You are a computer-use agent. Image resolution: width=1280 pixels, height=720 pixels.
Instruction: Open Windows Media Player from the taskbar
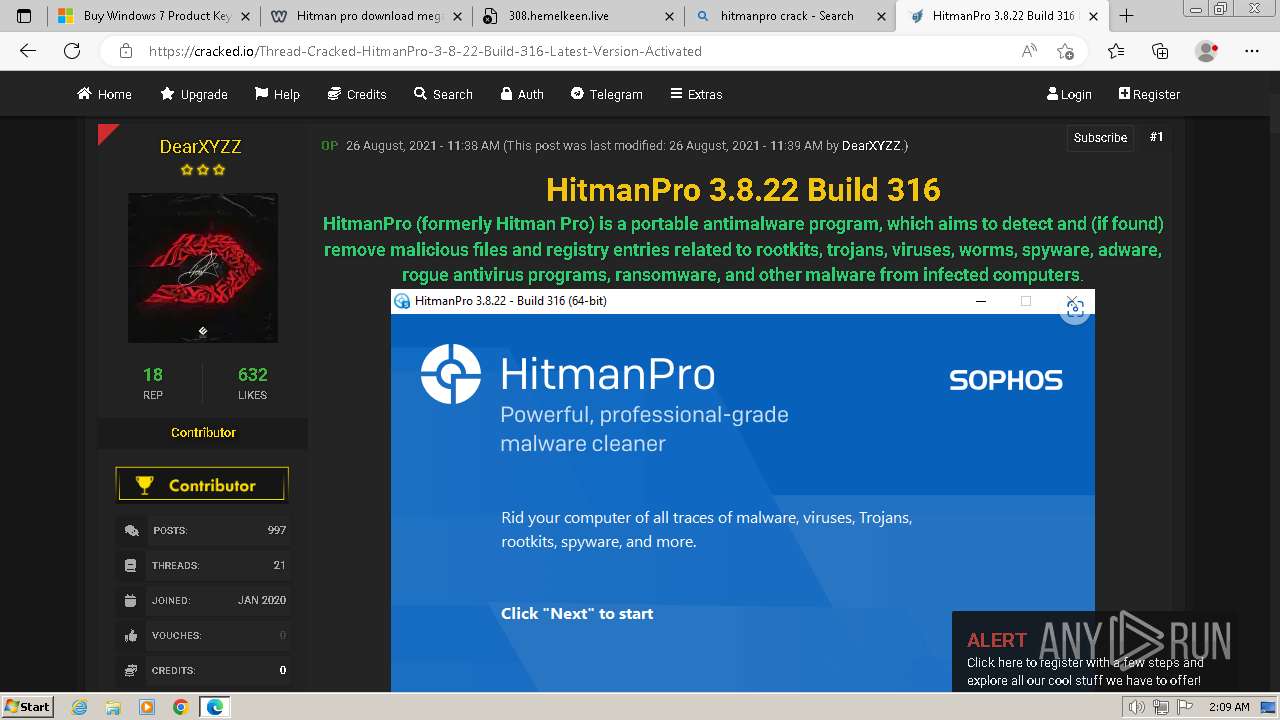click(147, 707)
